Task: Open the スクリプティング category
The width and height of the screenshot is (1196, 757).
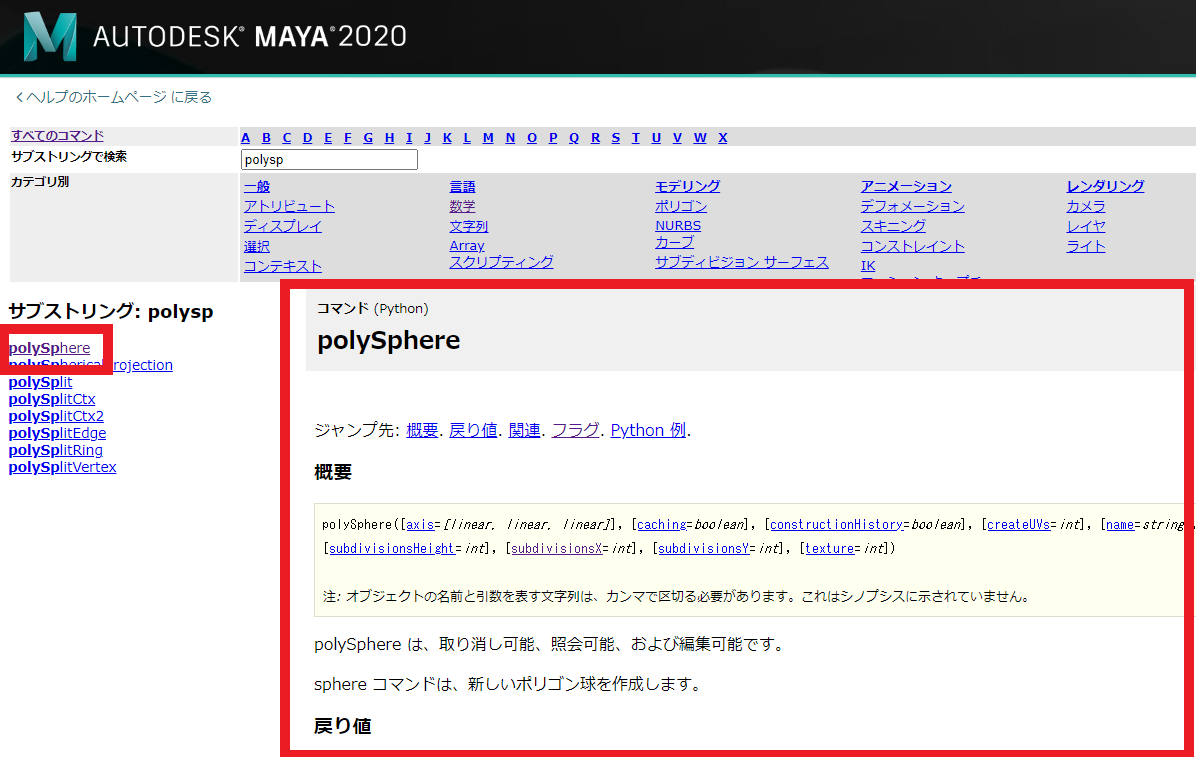Action: click(501, 262)
